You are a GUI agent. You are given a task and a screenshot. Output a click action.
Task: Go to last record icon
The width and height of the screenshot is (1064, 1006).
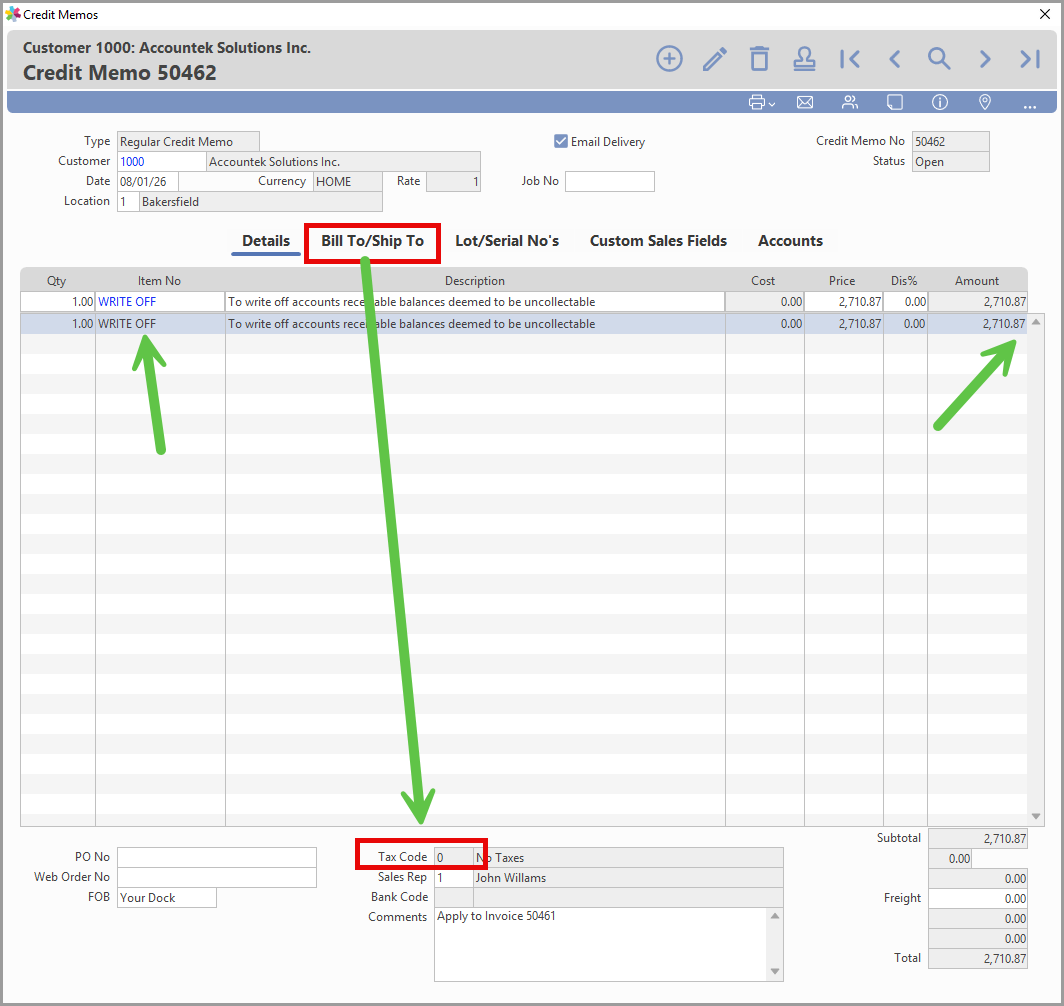[x=1030, y=59]
